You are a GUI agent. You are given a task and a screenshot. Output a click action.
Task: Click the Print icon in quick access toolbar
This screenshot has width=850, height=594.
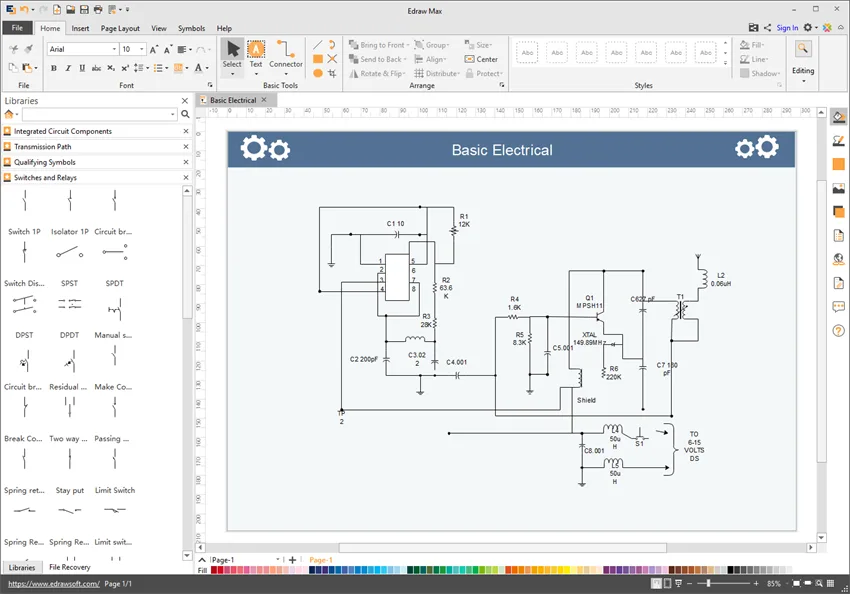pyautogui.click(x=98, y=9)
